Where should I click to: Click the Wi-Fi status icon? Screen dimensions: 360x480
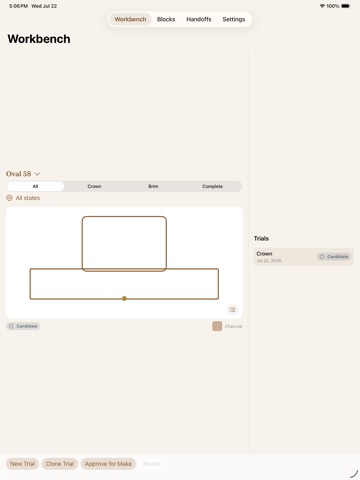click(322, 6)
